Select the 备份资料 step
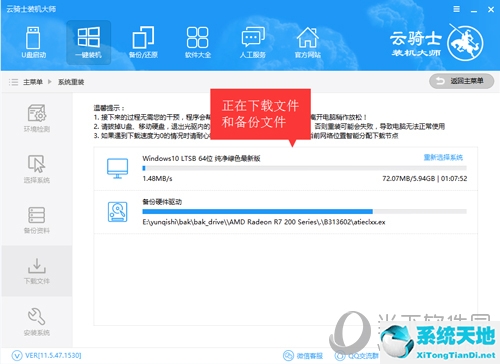500x364 pixels. (x=37, y=220)
